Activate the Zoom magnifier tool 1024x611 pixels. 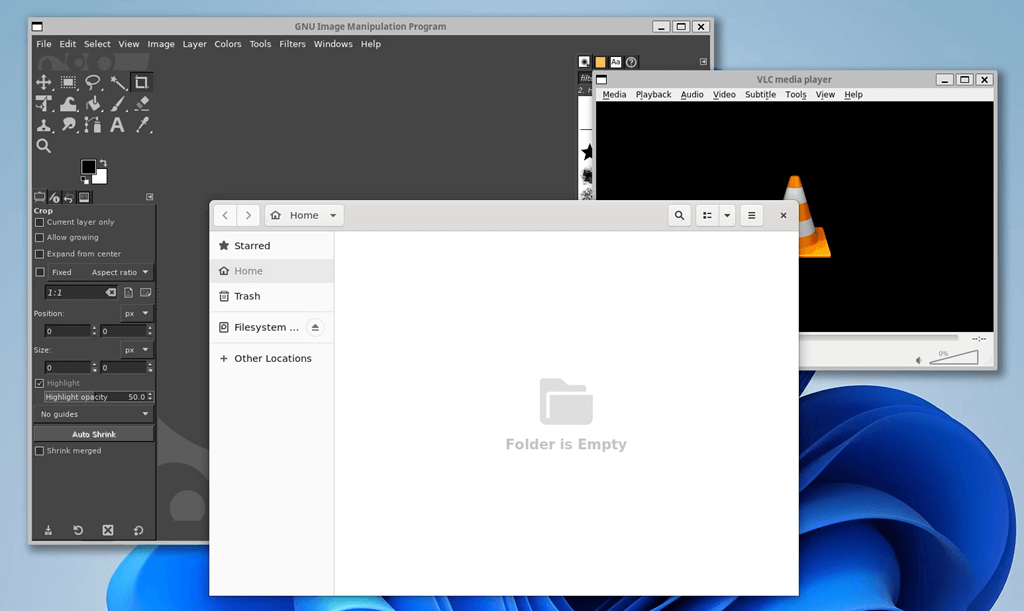[44, 146]
